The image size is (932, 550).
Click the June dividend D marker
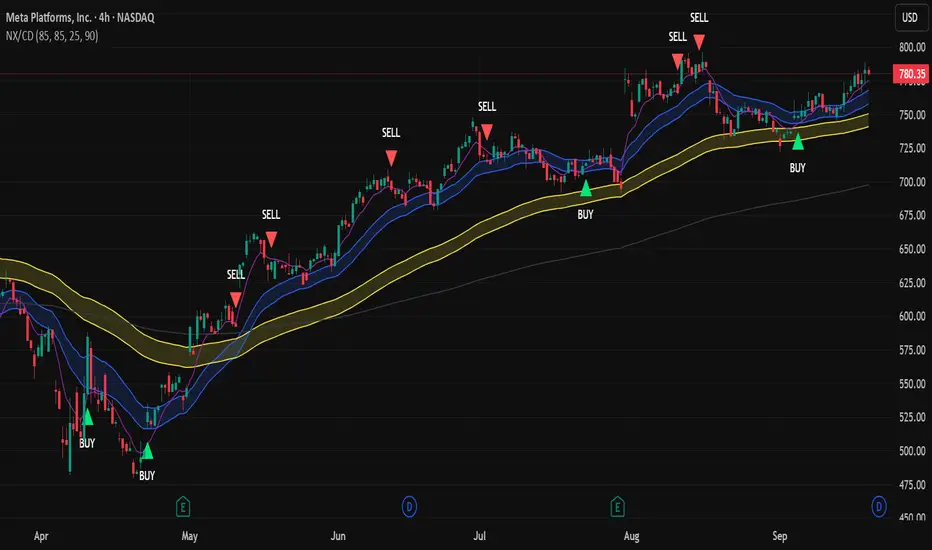409,507
